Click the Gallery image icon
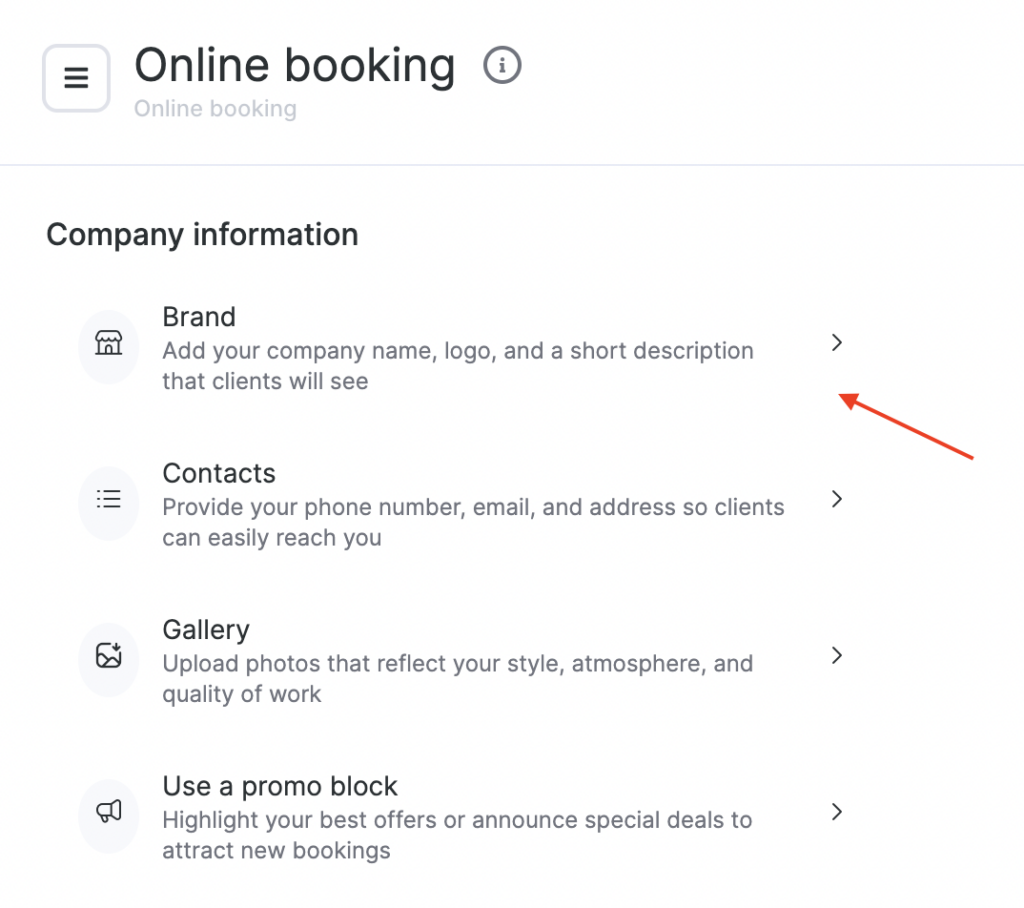 pyautogui.click(x=108, y=656)
